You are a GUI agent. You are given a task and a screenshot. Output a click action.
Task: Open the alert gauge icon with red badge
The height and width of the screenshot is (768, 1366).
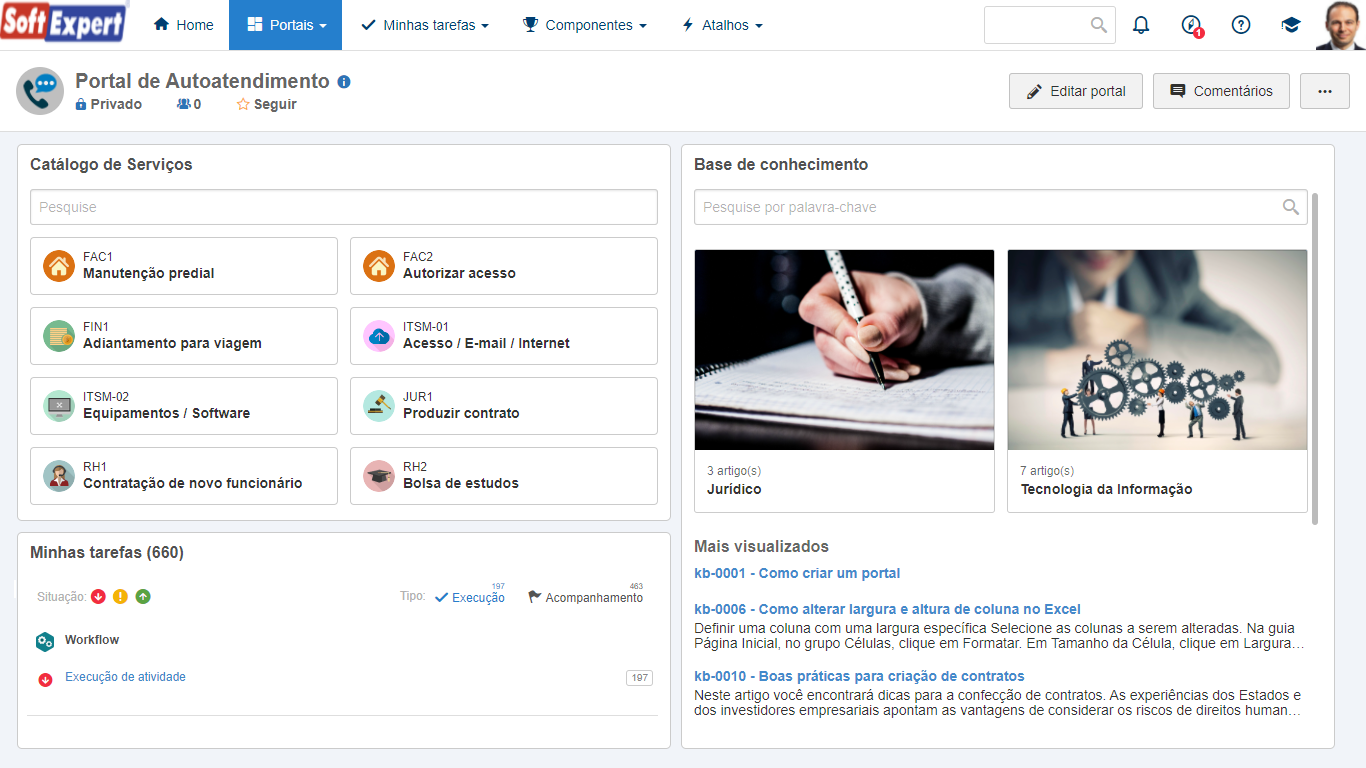(1191, 25)
